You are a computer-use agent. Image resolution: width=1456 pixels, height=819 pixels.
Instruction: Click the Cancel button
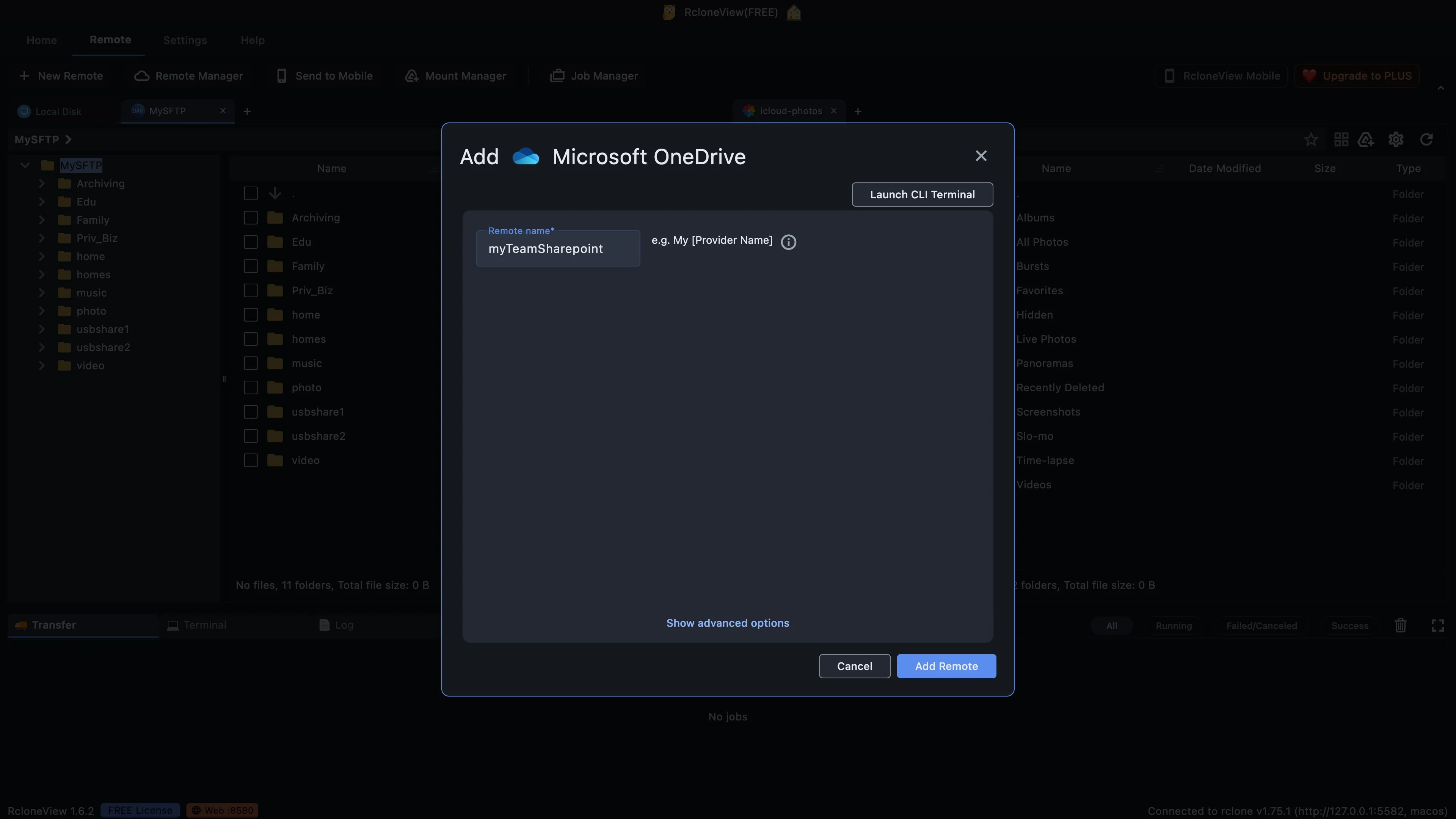pos(855,666)
